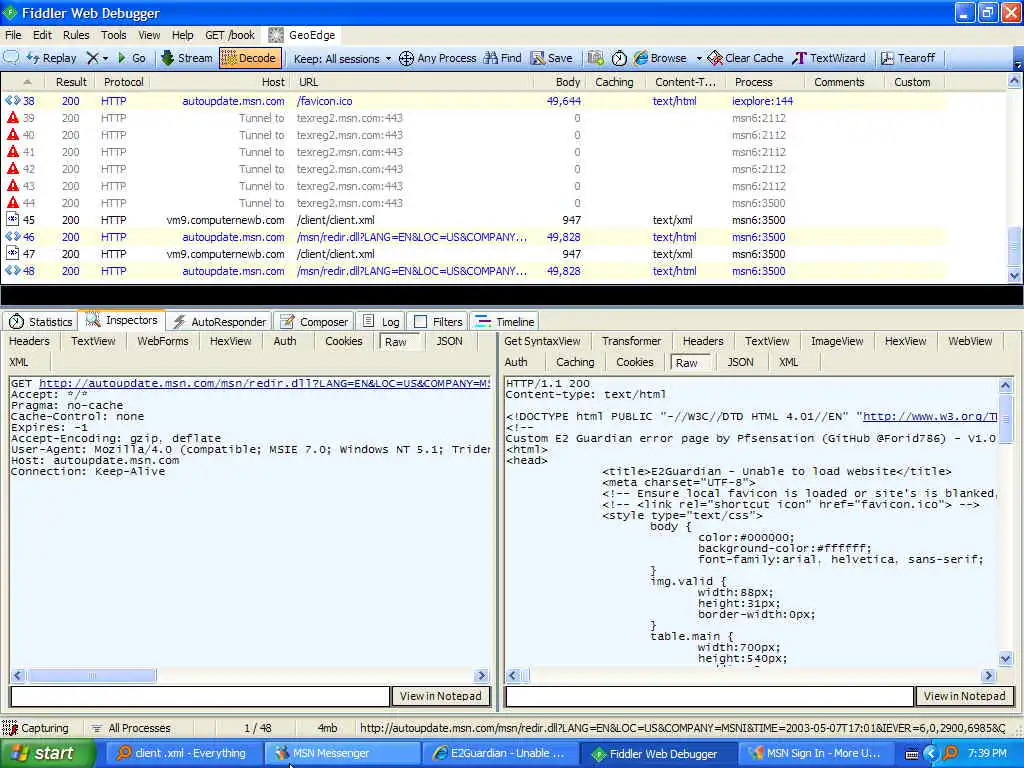This screenshot has height=768, width=1024.
Task: Click the Remove X icon in toolbar
Action: point(93,58)
